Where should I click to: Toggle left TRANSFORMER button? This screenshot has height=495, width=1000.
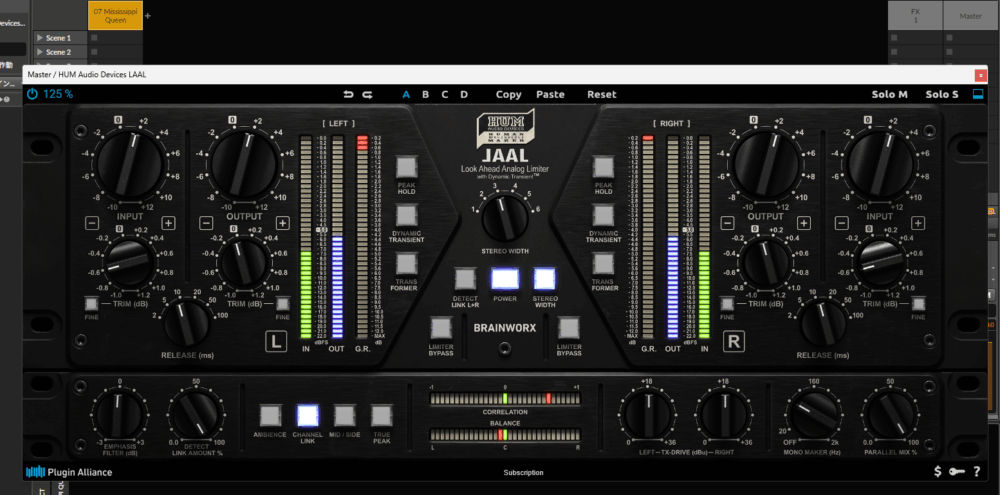click(406, 263)
